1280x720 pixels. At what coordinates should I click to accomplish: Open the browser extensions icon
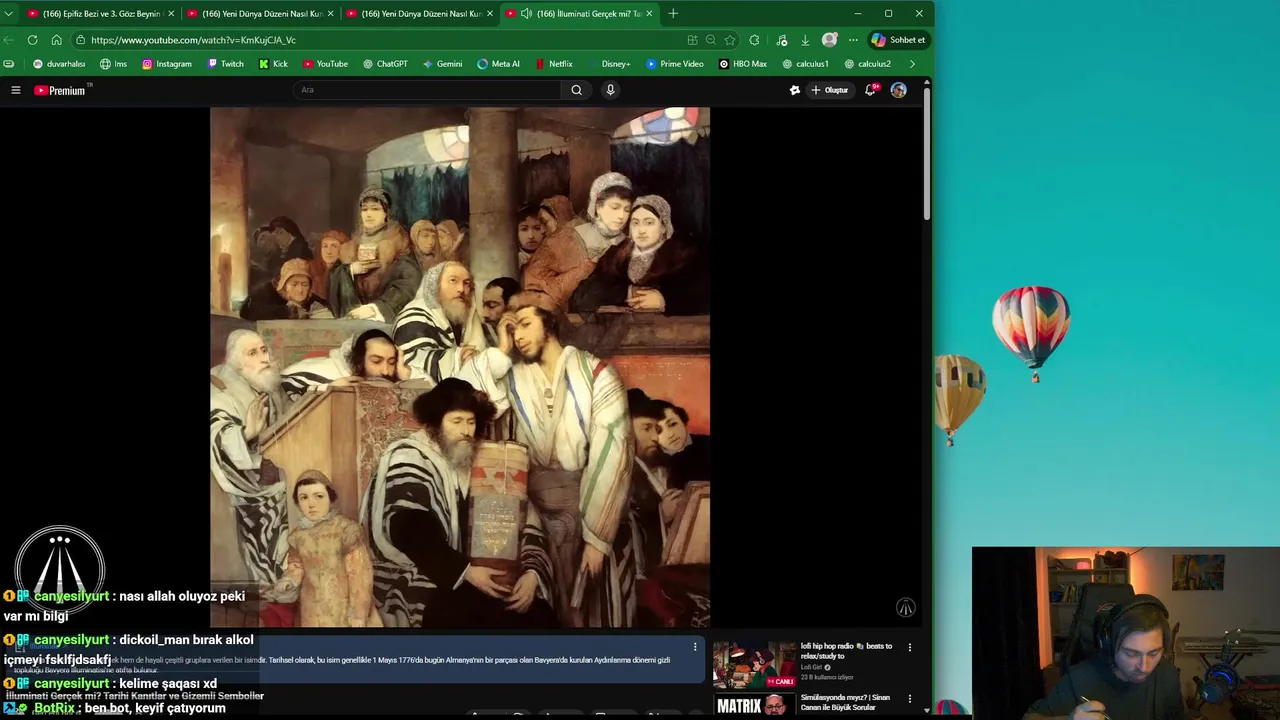point(754,40)
